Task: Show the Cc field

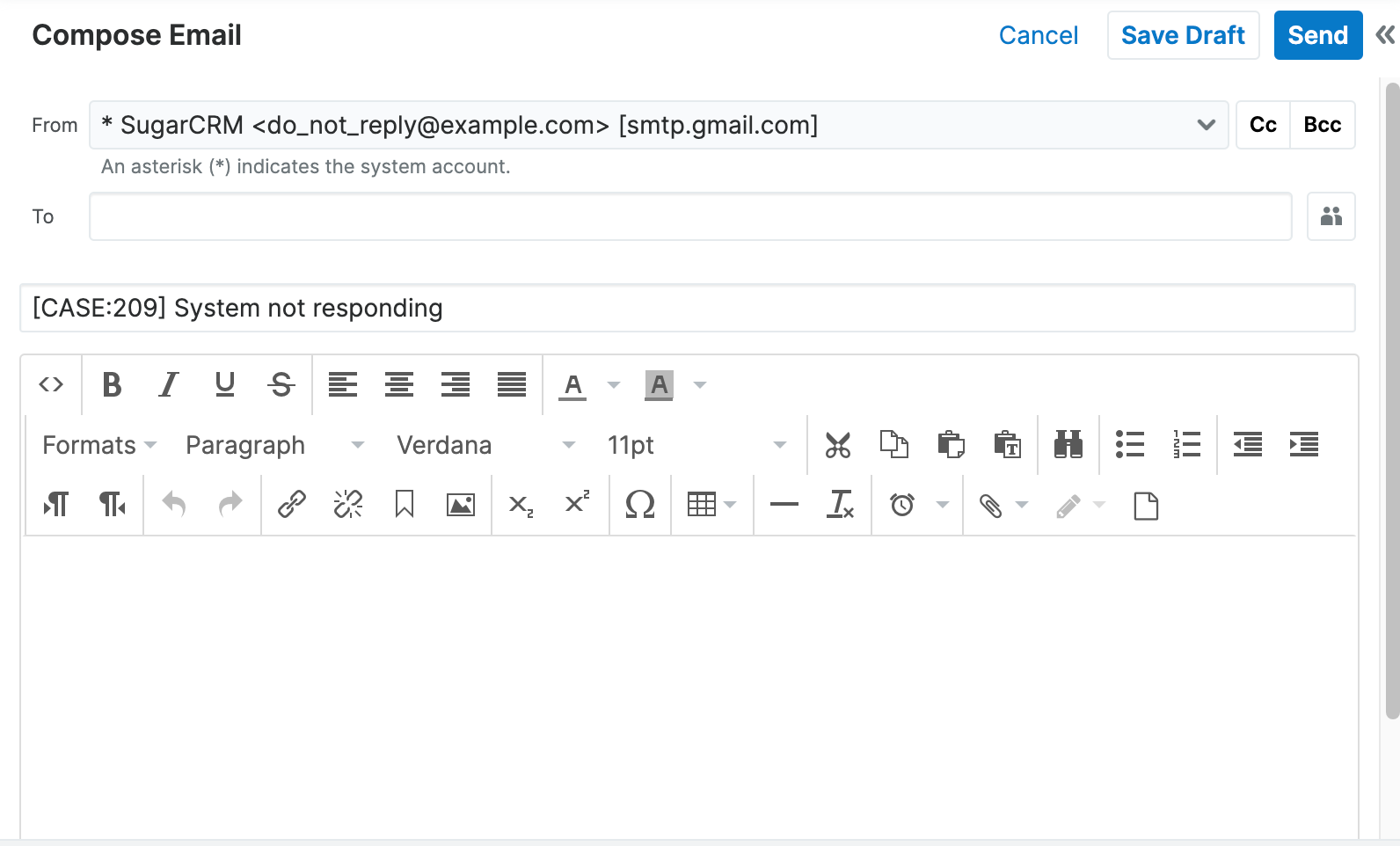Action: (x=1263, y=125)
